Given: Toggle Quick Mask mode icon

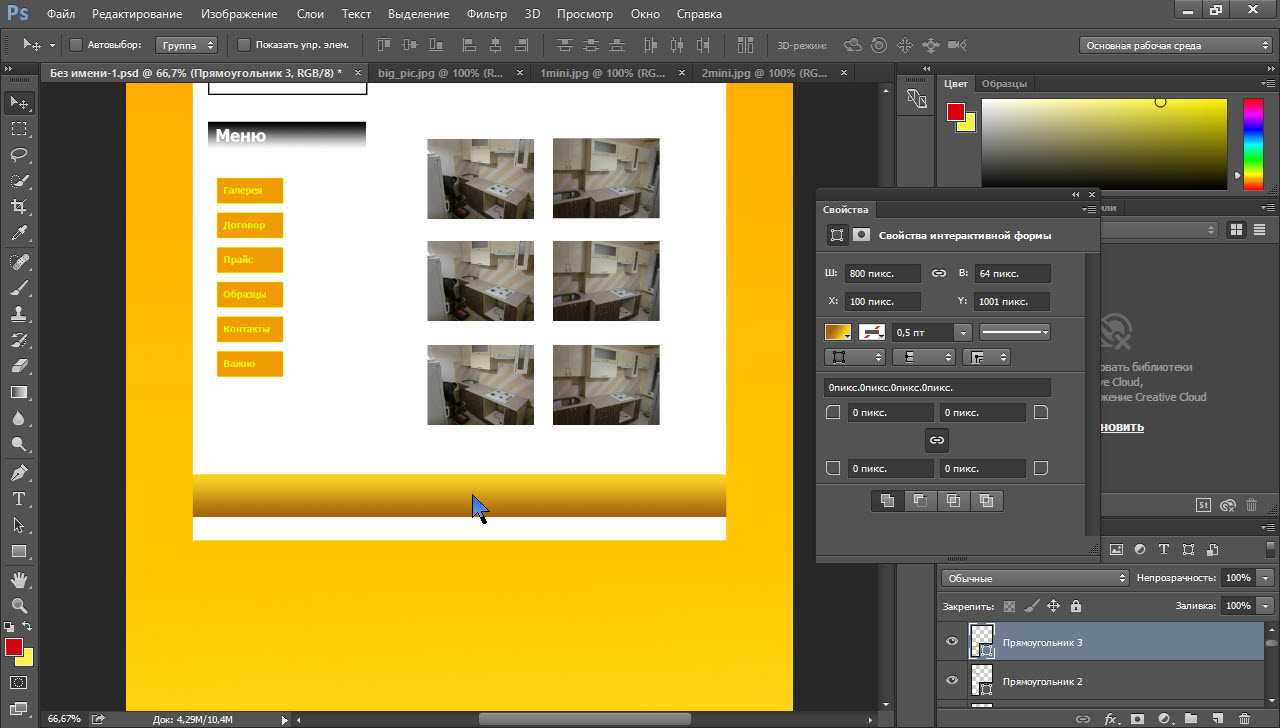Looking at the screenshot, I should (x=19, y=683).
